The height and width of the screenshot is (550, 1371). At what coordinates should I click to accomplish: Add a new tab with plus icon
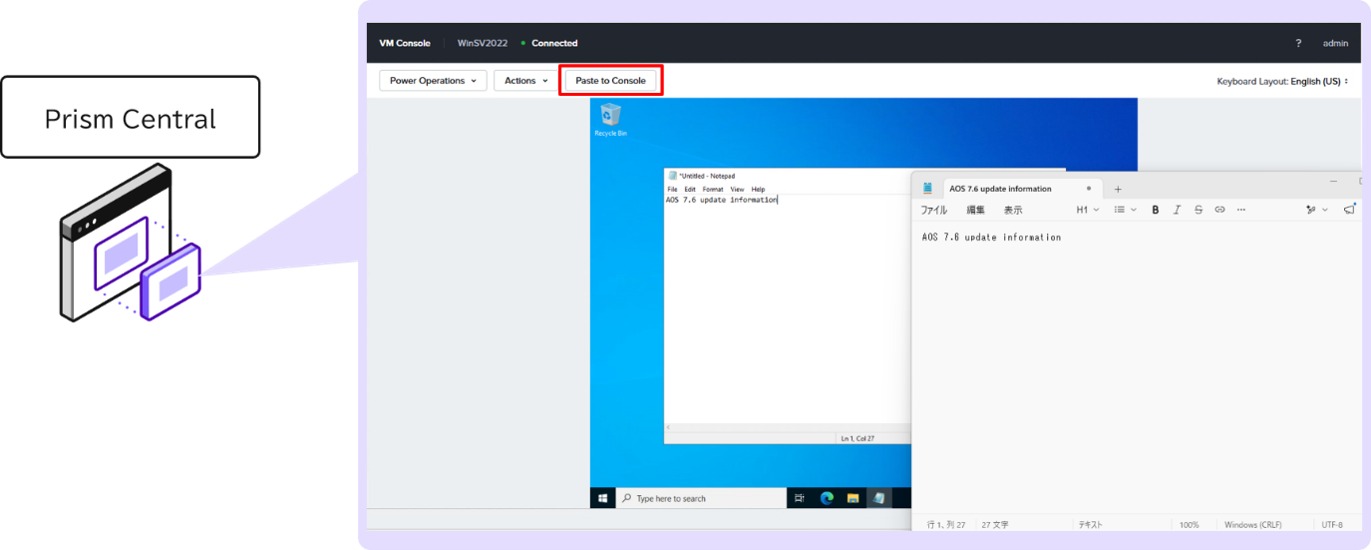point(1118,189)
